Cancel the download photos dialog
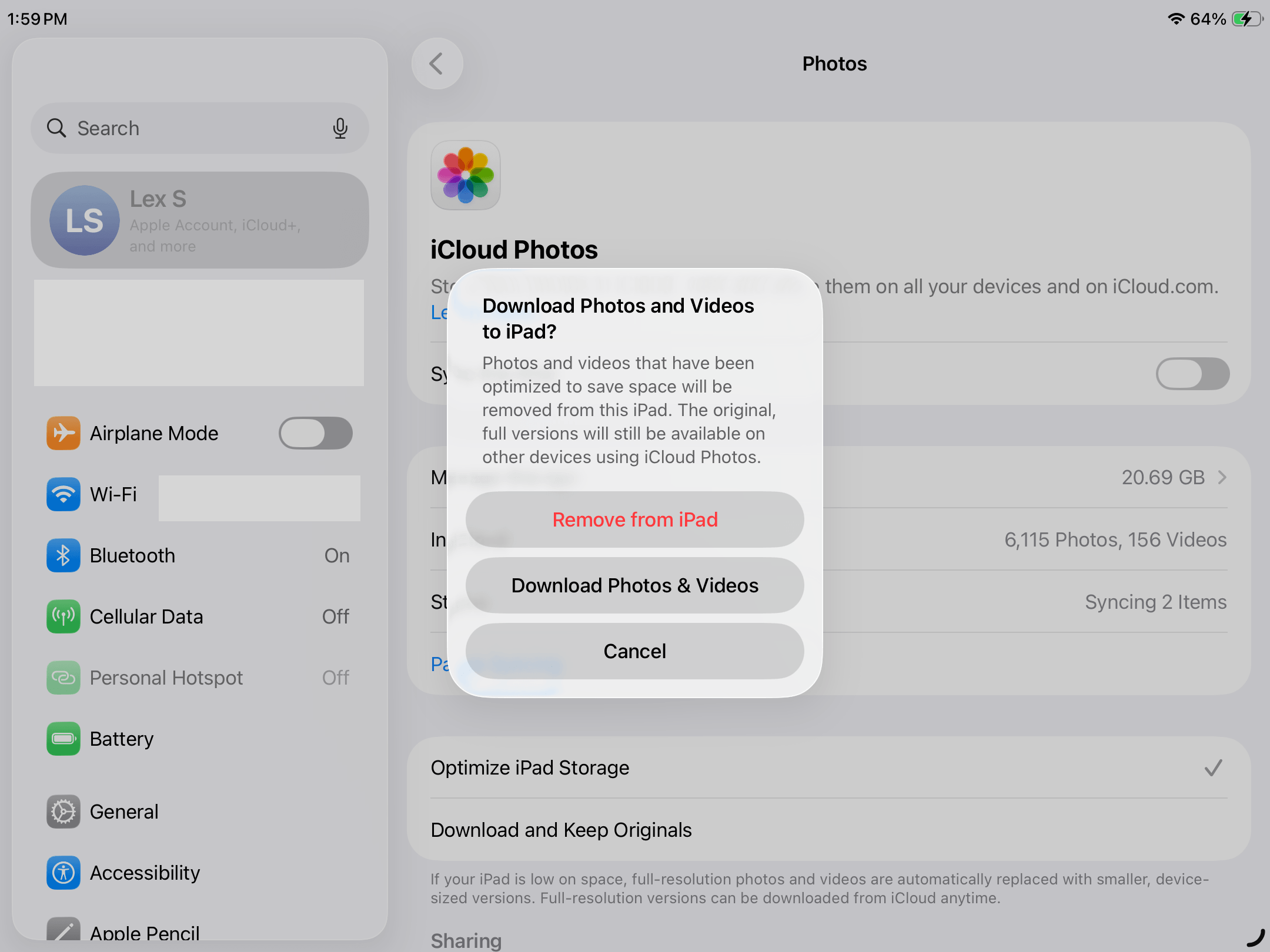 pyautogui.click(x=634, y=651)
